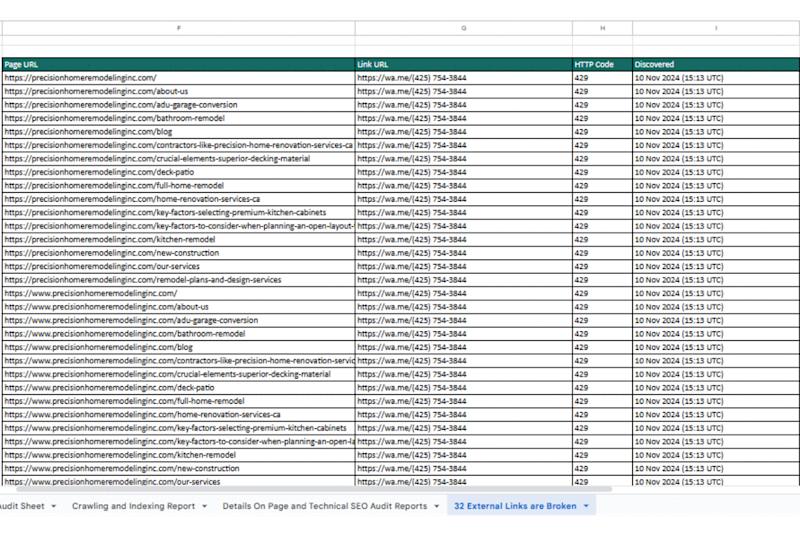Select remodel-plans-and-design-services page URL cell

tap(179, 280)
